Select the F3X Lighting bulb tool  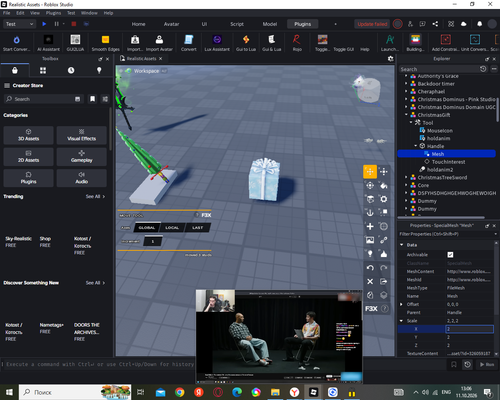[x=370, y=254]
